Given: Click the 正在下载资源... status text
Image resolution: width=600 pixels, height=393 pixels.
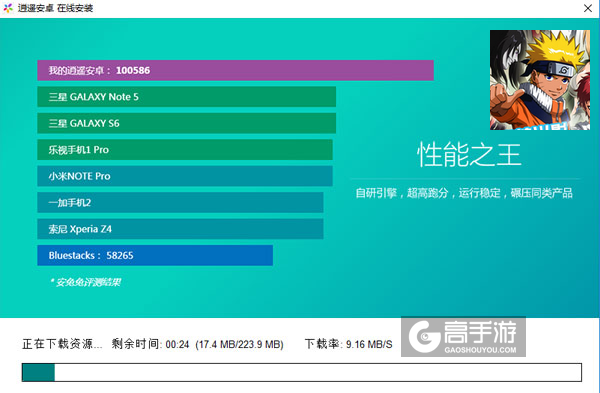Looking at the screenshot, I should click(x=62, y=344).
